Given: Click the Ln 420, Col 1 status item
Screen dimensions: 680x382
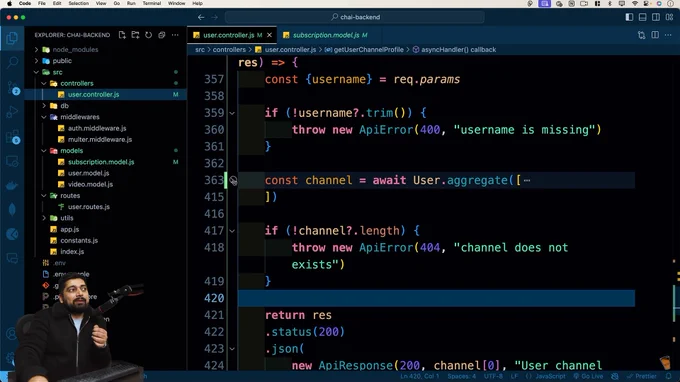Looking at the screenshot, I should [x=420, y=376].
